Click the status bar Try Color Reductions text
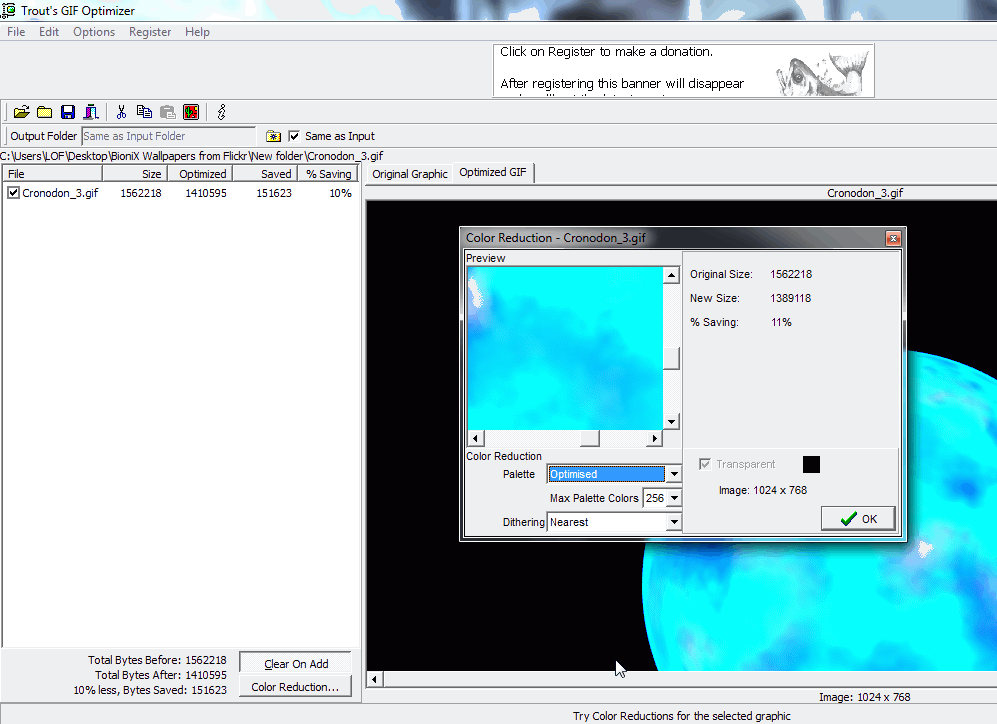This screenshot has width=997, height=724. [682, 716]
